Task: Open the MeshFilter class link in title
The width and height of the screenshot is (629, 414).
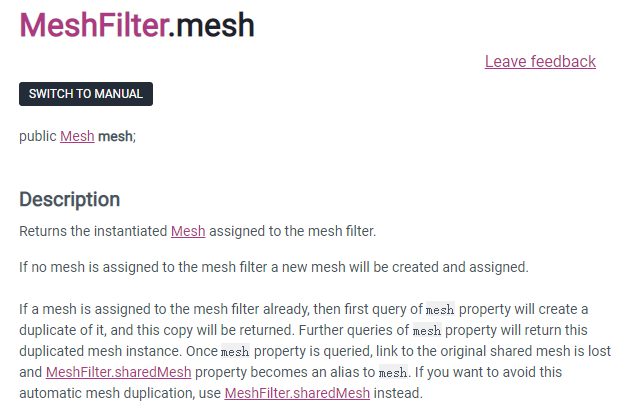Action: tap(93, 25)
